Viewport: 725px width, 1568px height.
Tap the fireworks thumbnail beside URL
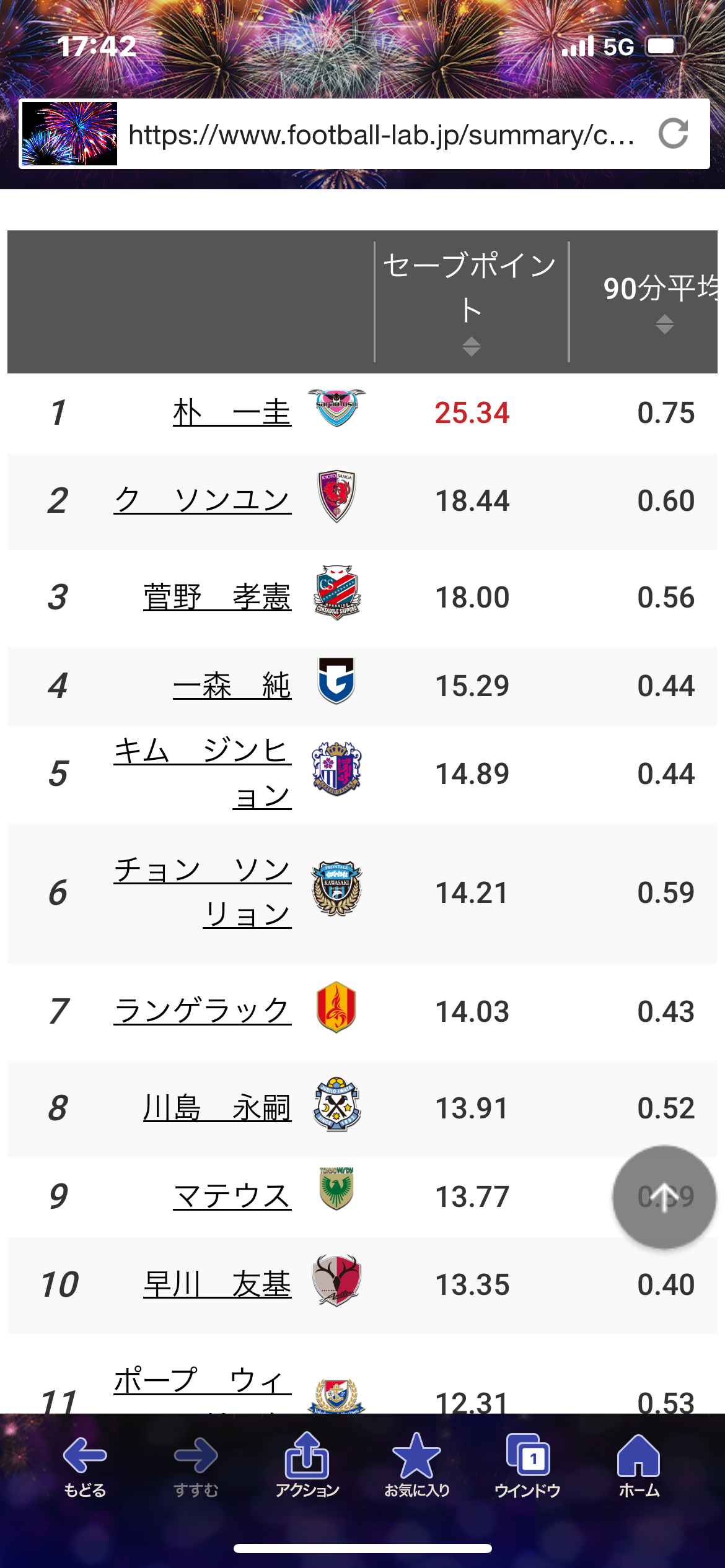69,134
